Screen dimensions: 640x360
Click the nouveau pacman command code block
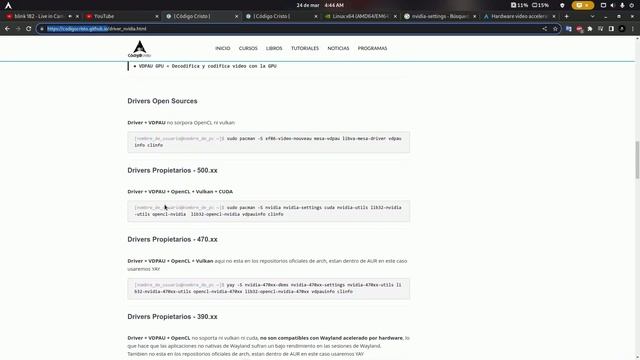pyautogui.click(x=269, y=142)
